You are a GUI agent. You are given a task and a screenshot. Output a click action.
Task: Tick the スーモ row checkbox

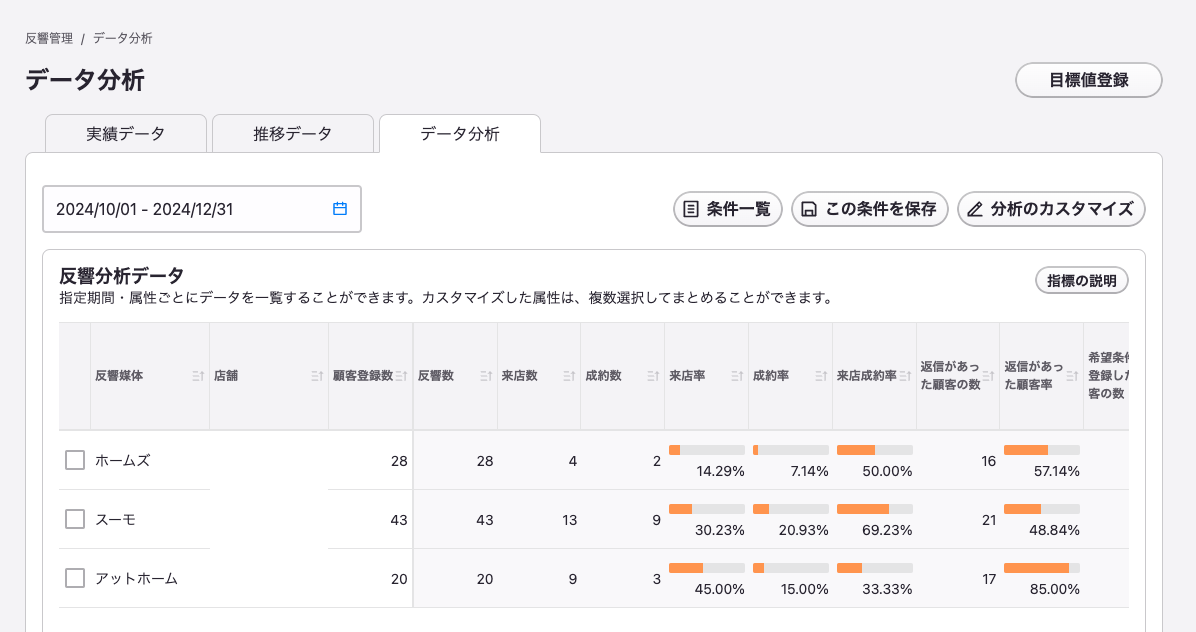click(x=75, y=519)
